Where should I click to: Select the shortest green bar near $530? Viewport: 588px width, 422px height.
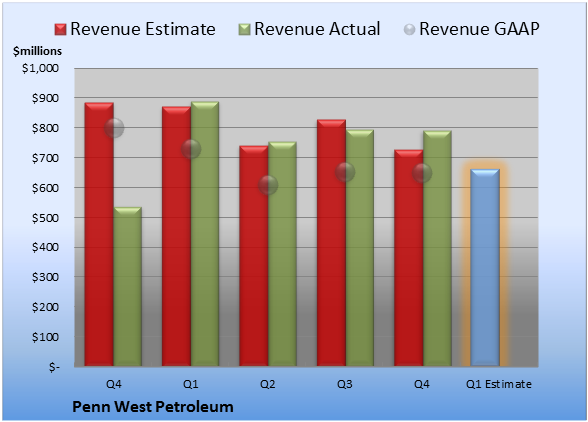(x=128, y=286)
